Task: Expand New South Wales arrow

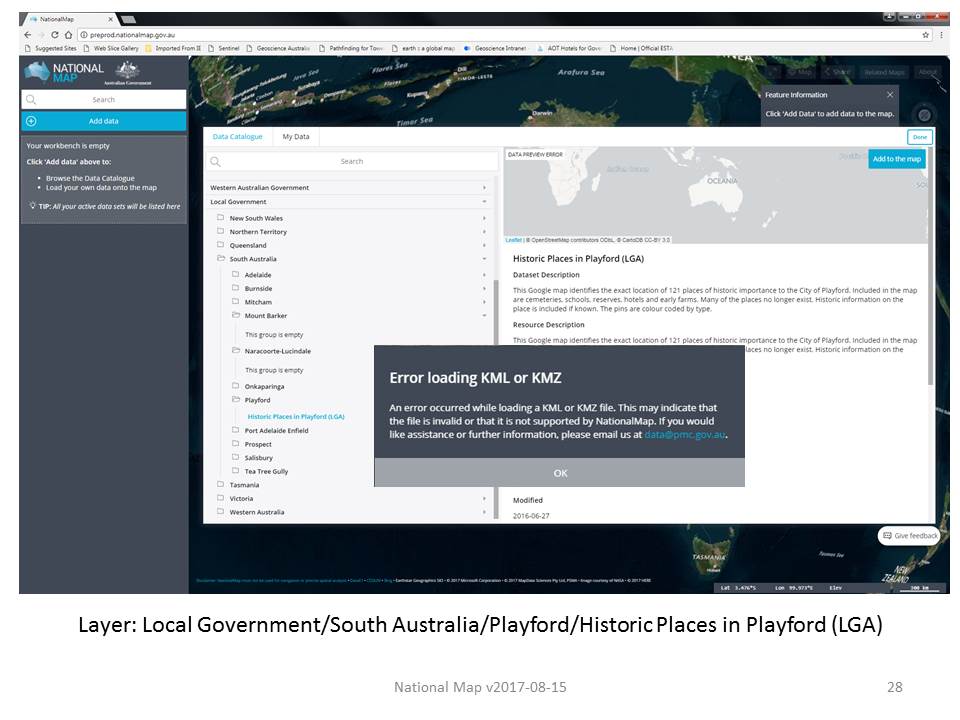Action: 484,218
